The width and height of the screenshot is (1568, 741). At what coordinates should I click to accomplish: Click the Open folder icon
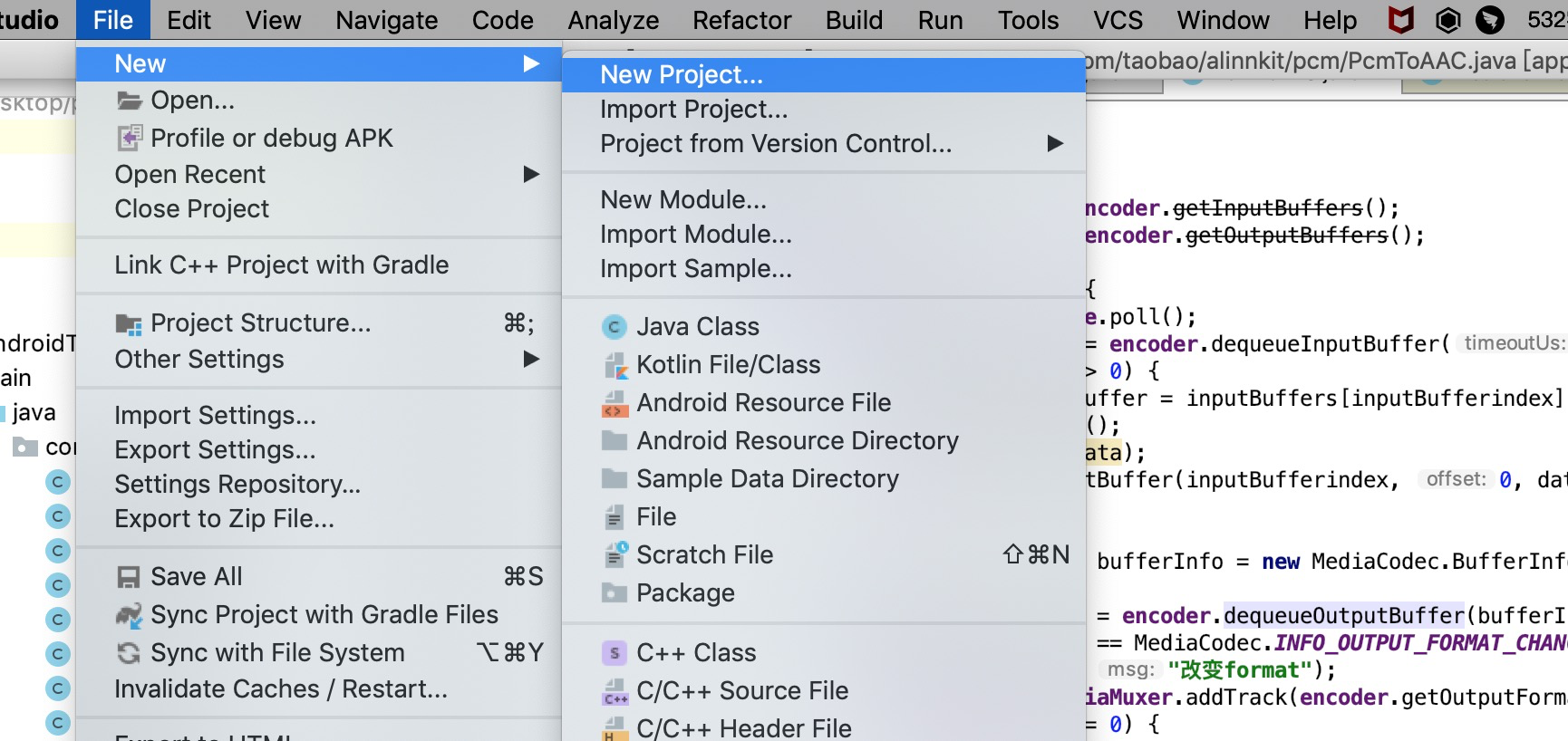coord(130,101)
